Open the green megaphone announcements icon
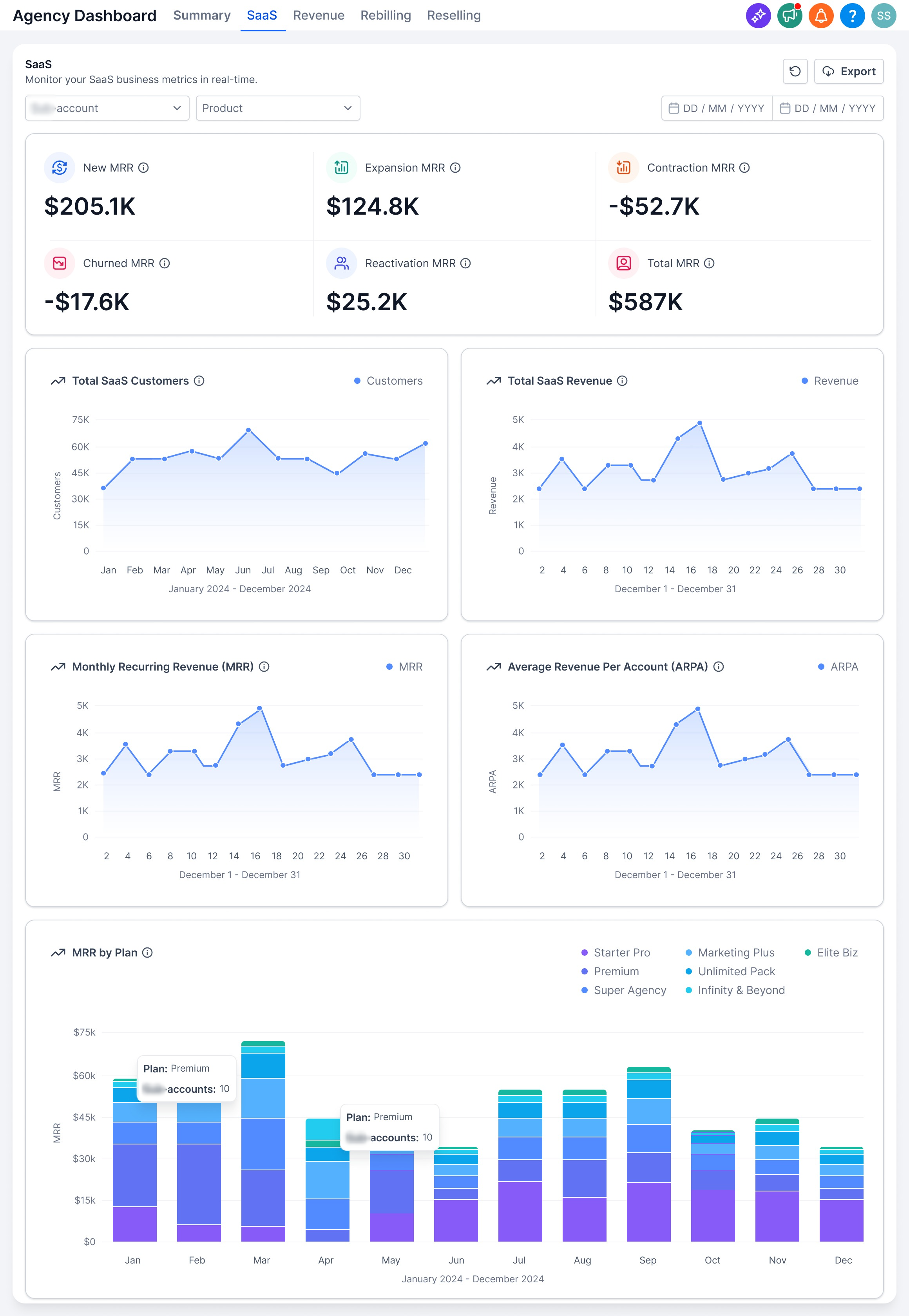The image size is (909, 1316). point(789,15)
